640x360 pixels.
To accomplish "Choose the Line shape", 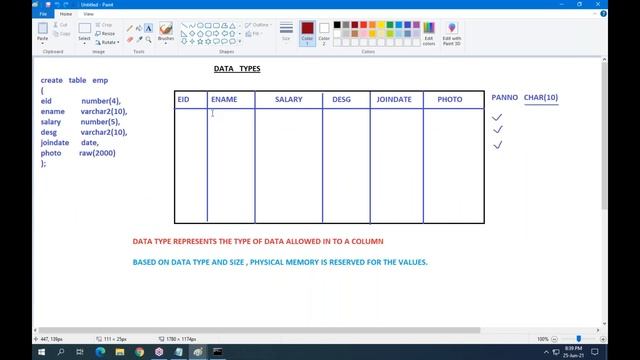I will [x=184, y=25].
